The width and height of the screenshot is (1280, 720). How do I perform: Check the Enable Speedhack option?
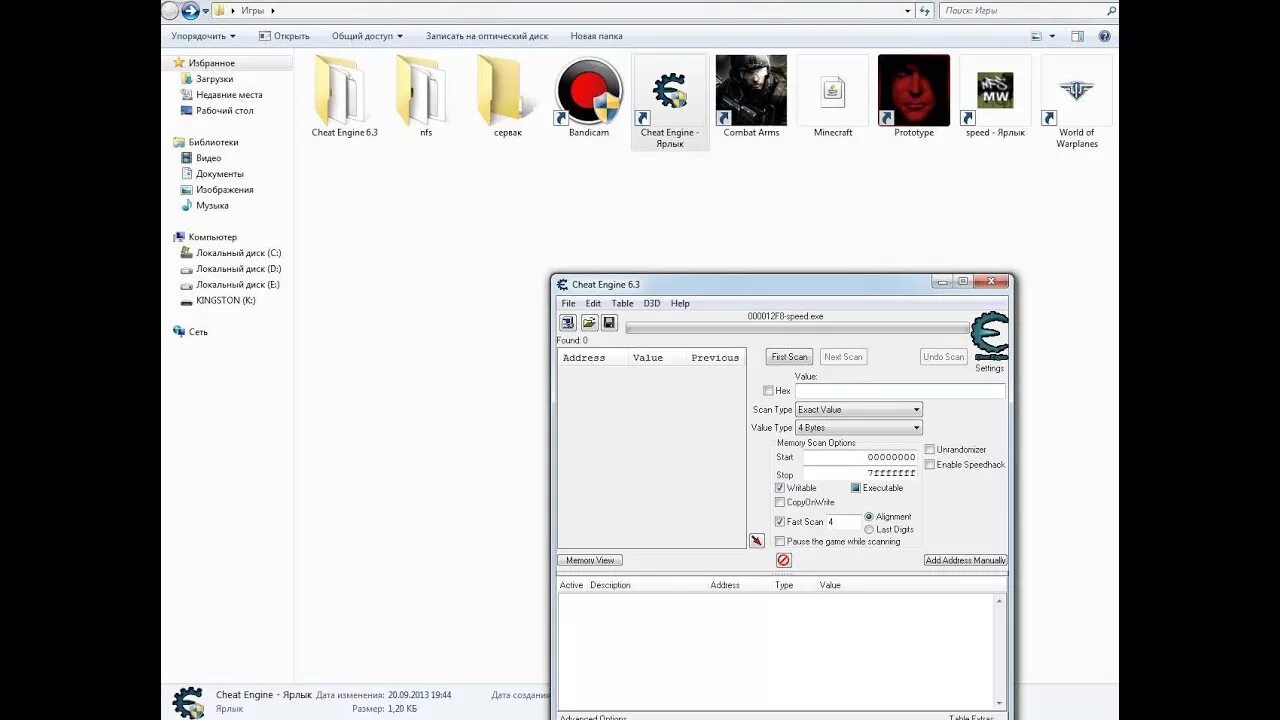coord(929,464)
